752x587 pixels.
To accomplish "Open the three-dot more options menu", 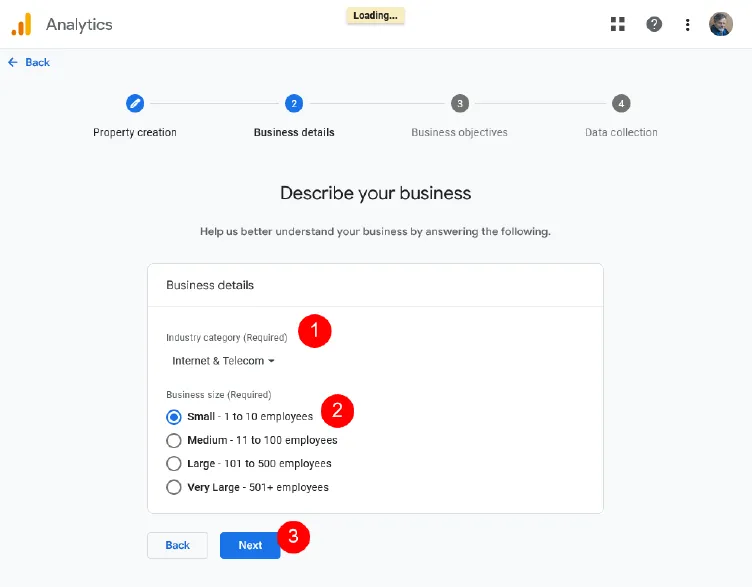I will click(688, 24).
